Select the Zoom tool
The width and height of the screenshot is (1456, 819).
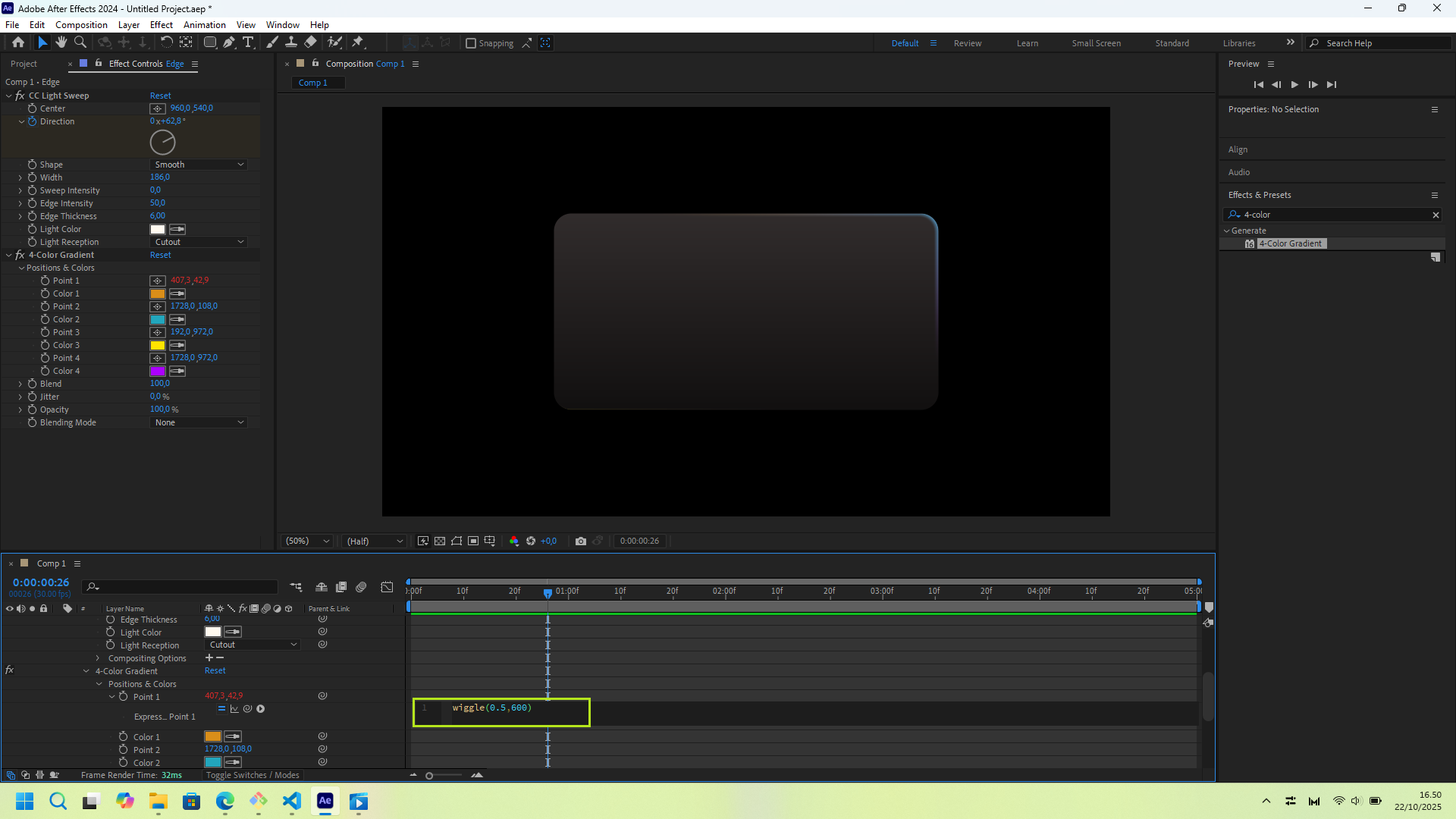(80, 43)
